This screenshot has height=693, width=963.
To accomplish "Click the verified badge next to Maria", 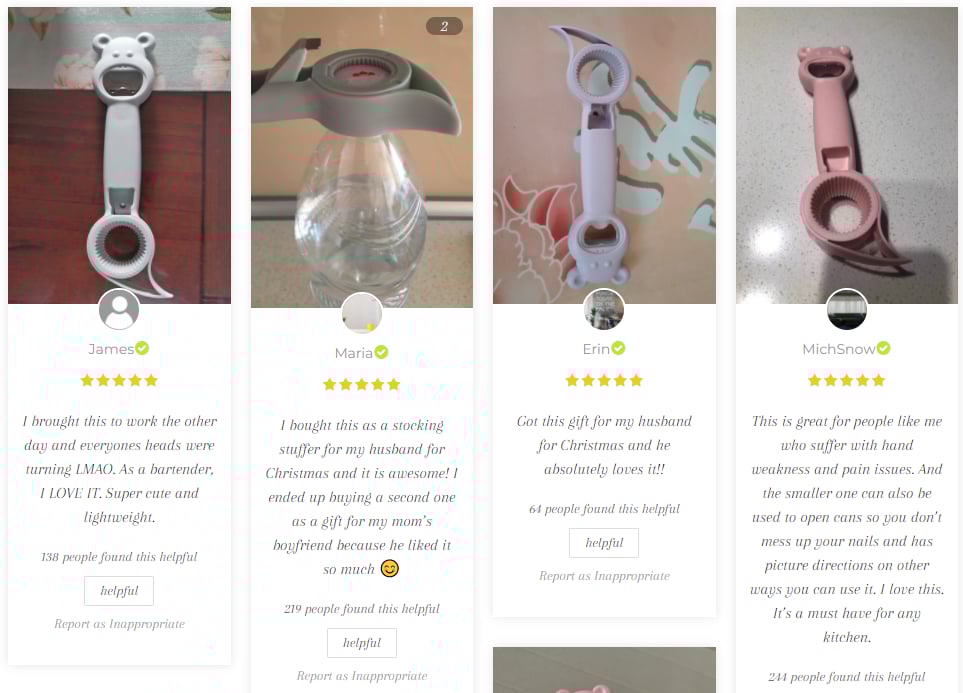I will 381,352.
